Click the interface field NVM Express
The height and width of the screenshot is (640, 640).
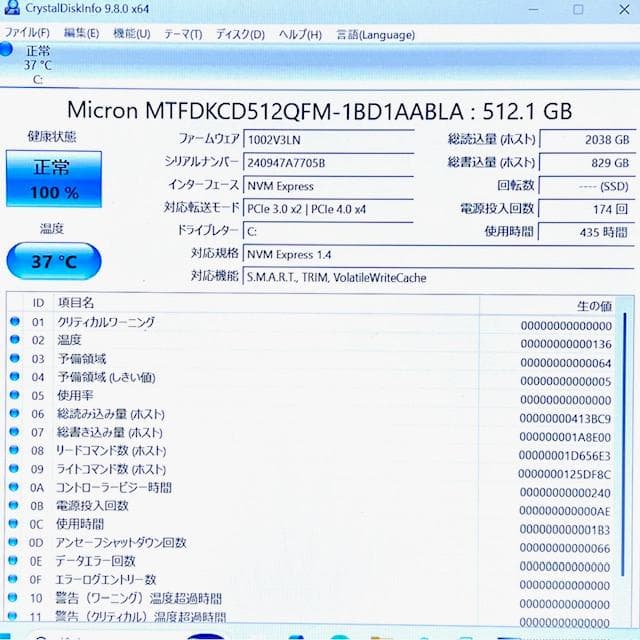pos(329,186)
